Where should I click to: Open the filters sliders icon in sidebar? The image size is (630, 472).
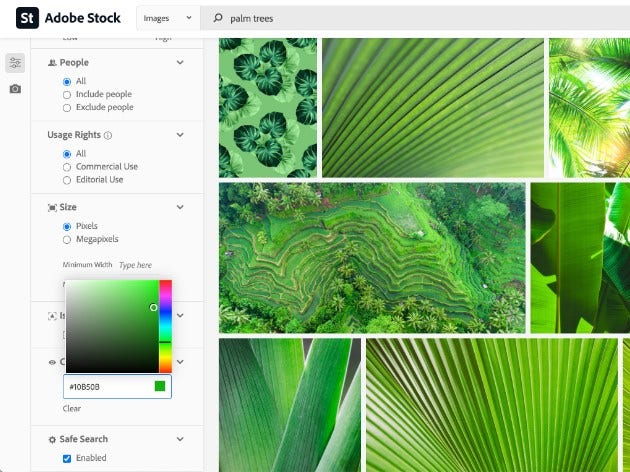[x=15, y=63]
